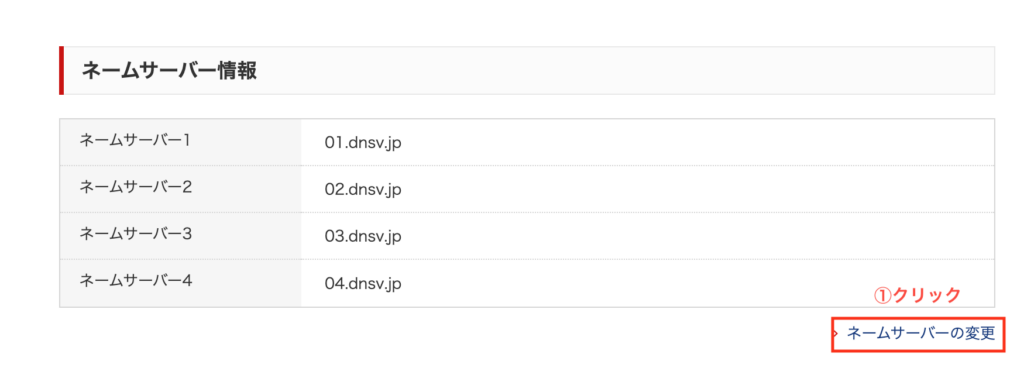
Task: Click the empty area right of 03.dnsv.jp
Action: (x=696, y=236)
